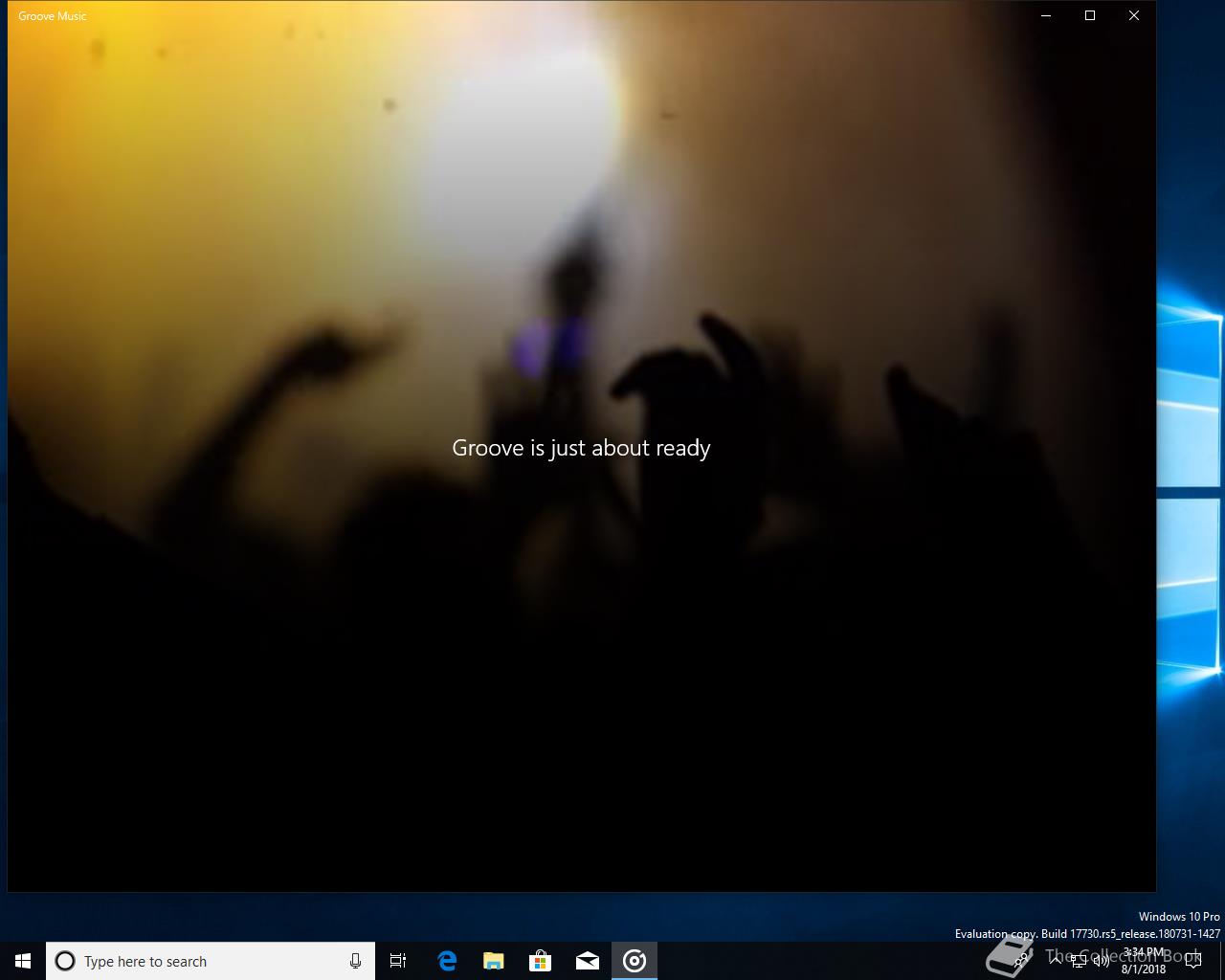Open network status in system tray
Viewport: 1225px width, 980px height.
pyautogui.click(x=1078, y=961)
